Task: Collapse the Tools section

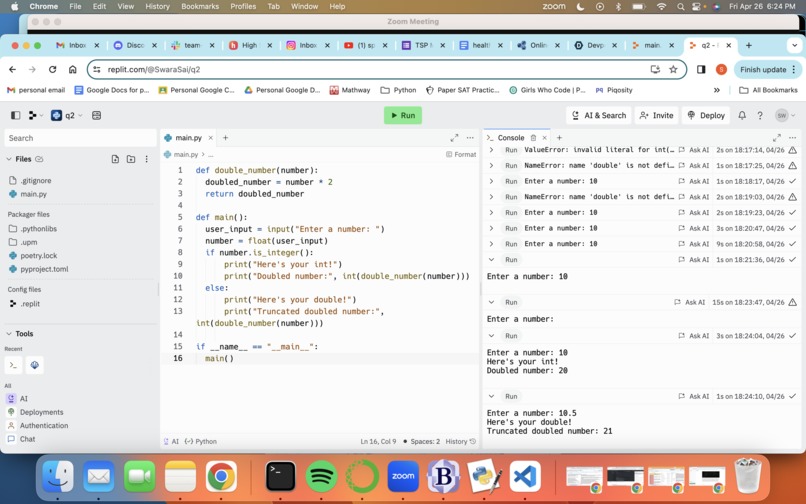Action: point(9,333)
